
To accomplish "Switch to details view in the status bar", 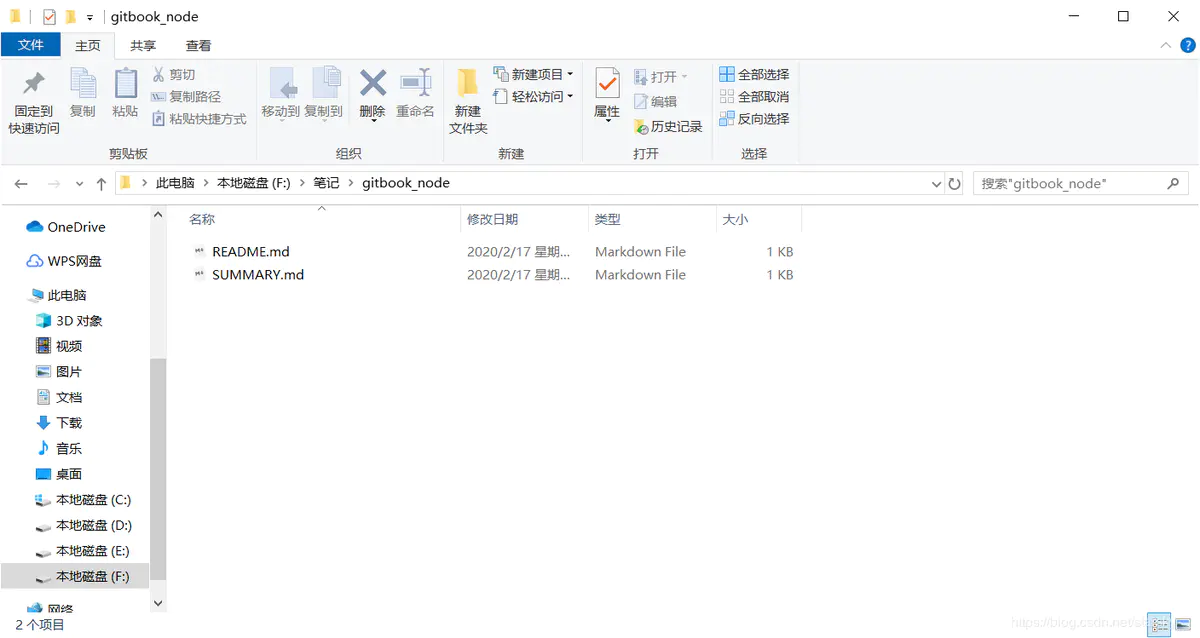I will pos(1159,624).
